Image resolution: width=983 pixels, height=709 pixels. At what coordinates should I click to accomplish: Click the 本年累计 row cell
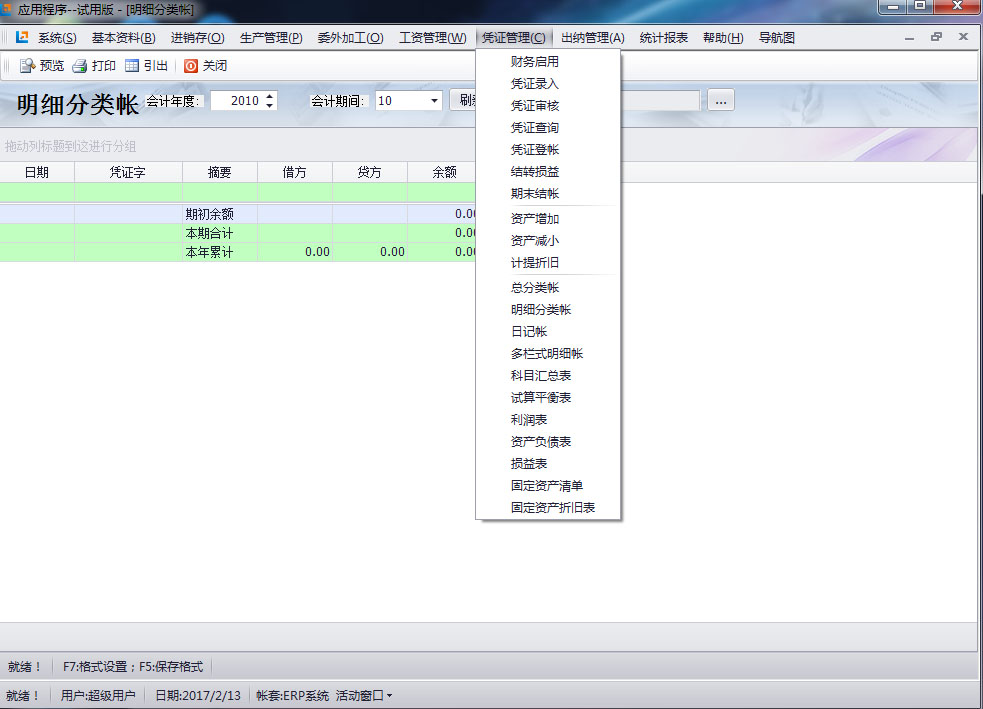219,252
